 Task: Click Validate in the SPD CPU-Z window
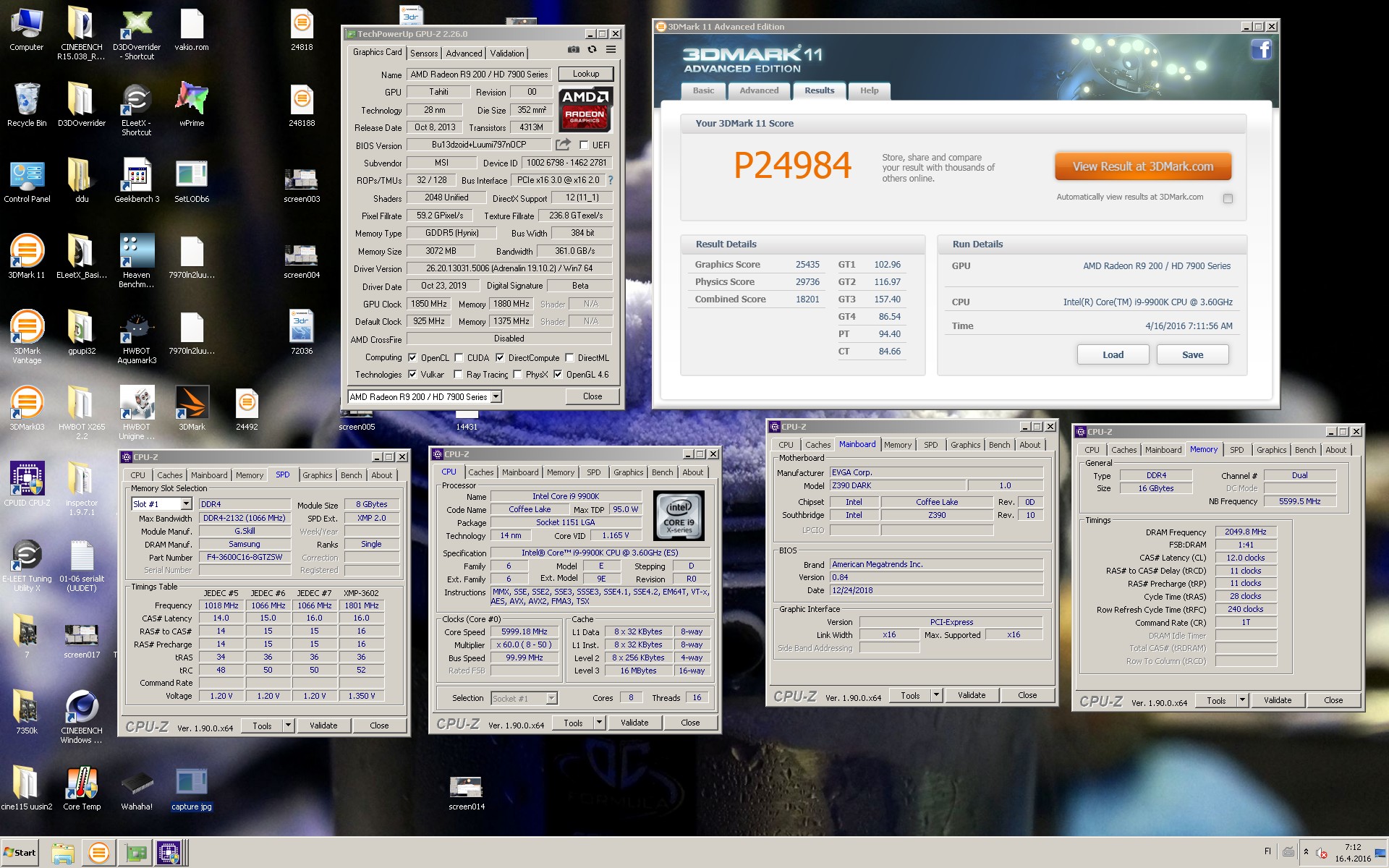(323, 726)
